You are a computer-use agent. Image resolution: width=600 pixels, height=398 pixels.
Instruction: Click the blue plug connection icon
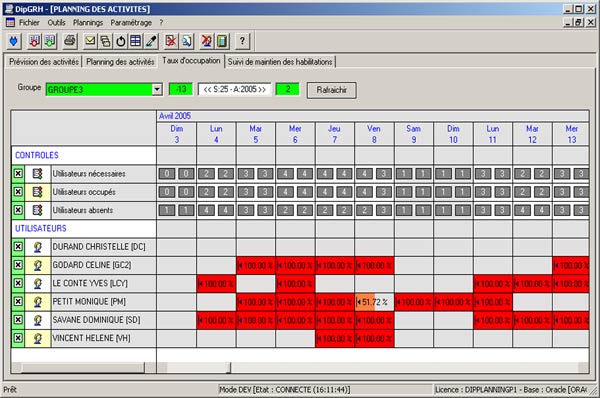[x=14, y=41]
